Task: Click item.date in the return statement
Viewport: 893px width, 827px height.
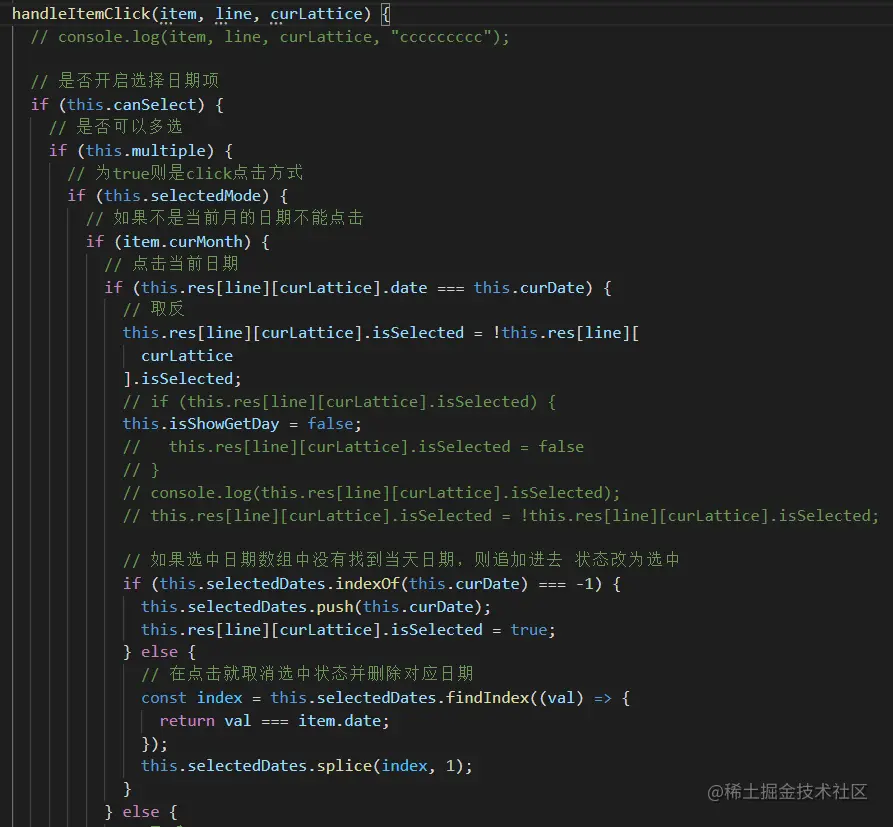Action: point(339,721)
